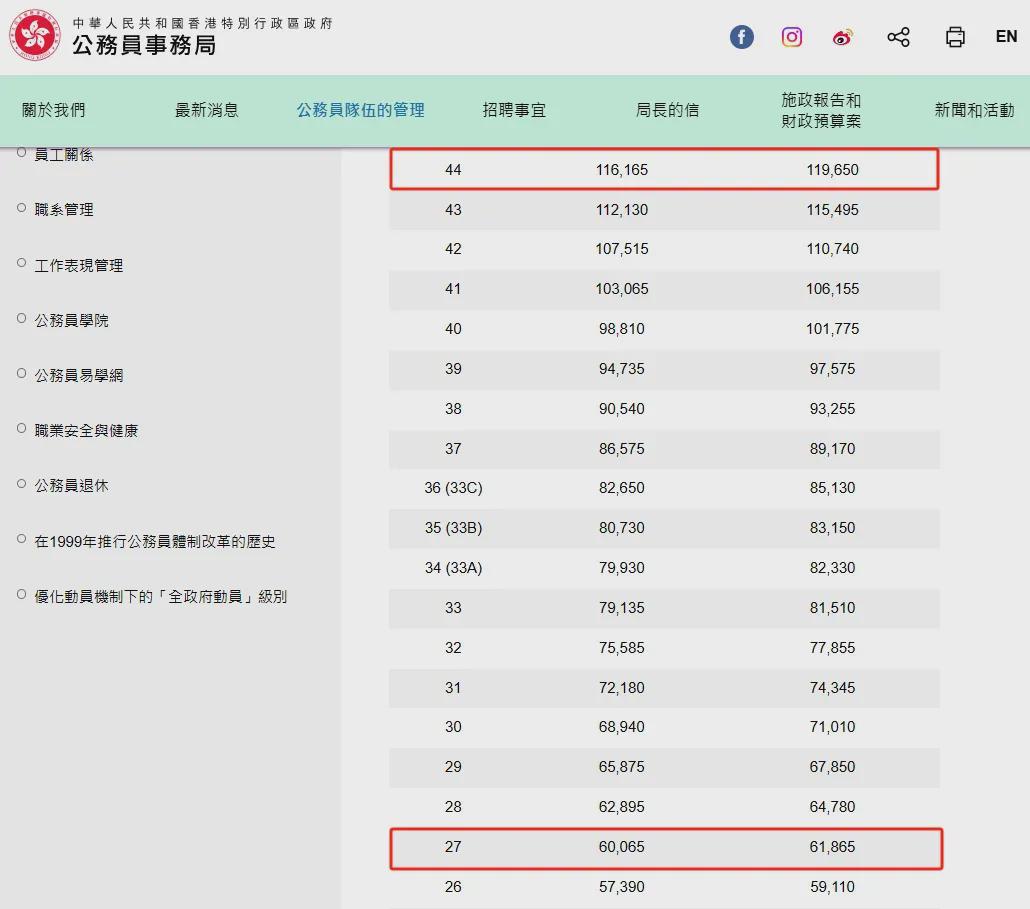The image size is (1030, 909).
Task: Open the Instagram icon link
Action: click(x=792, y=37)
